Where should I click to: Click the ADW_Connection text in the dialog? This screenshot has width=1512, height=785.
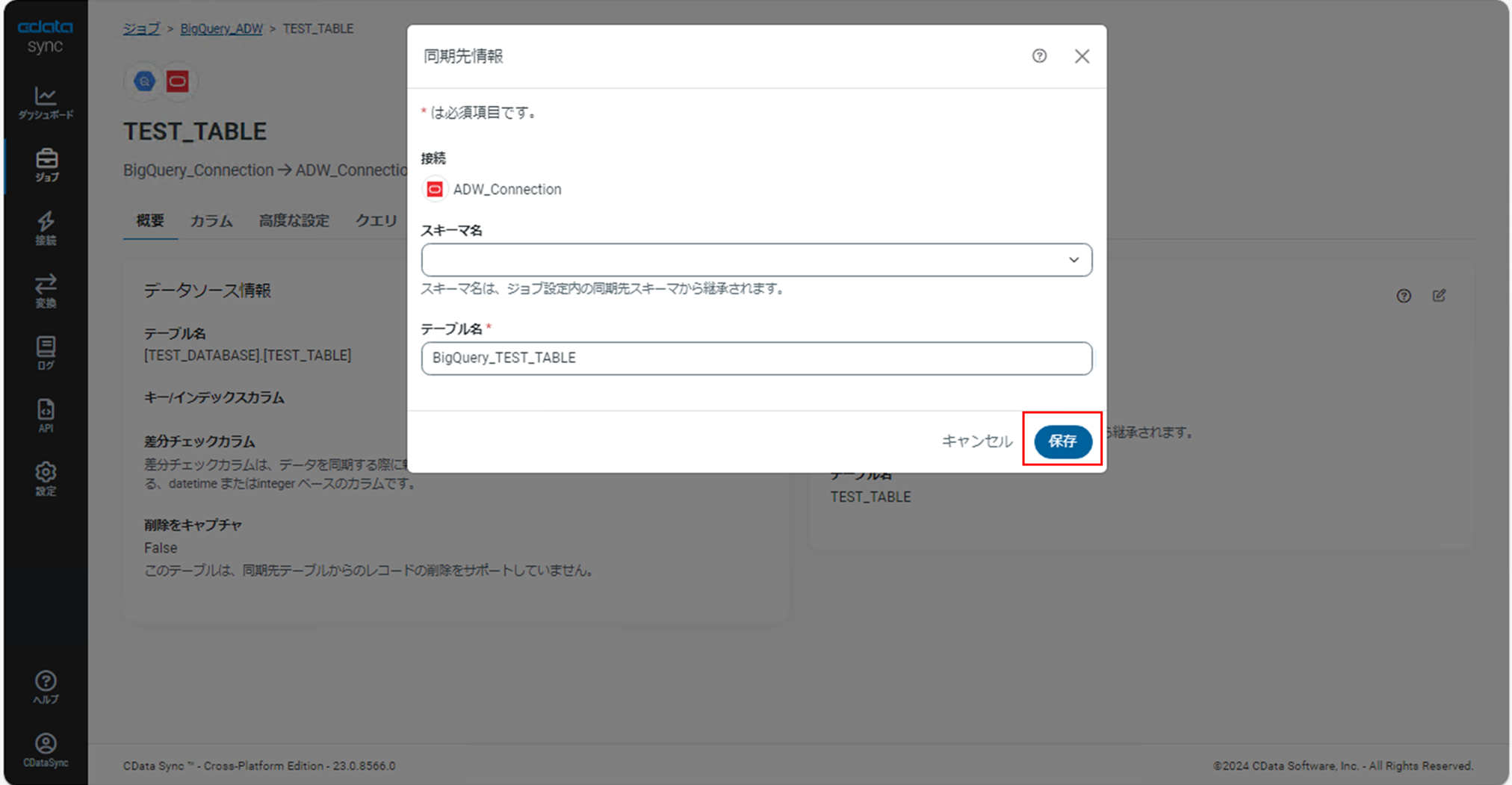pyautogui.click(x=507, y=189)
